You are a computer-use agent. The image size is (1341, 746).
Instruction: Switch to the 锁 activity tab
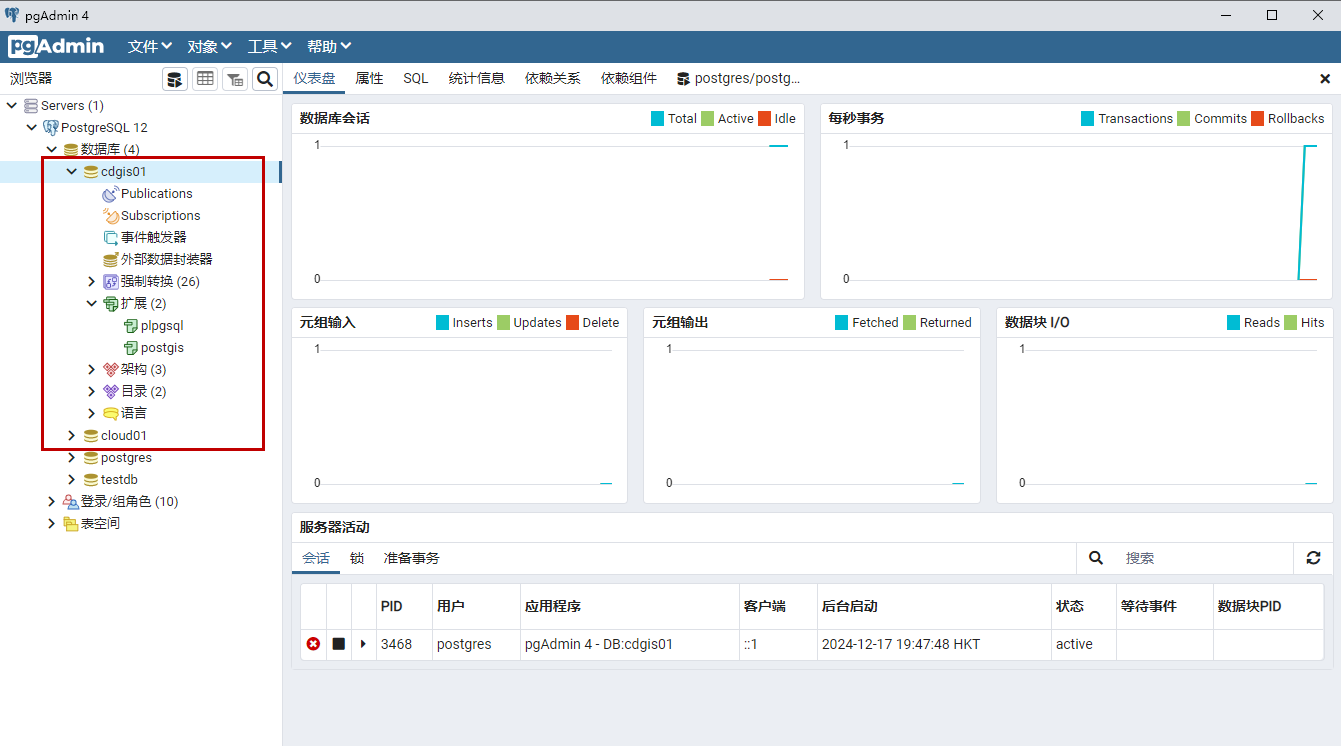point(357,558)
